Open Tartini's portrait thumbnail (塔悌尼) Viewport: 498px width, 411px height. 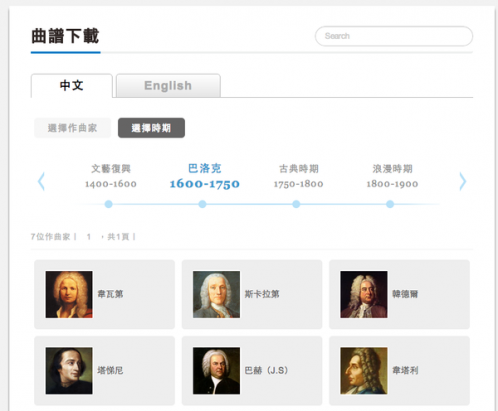(69, 371)
